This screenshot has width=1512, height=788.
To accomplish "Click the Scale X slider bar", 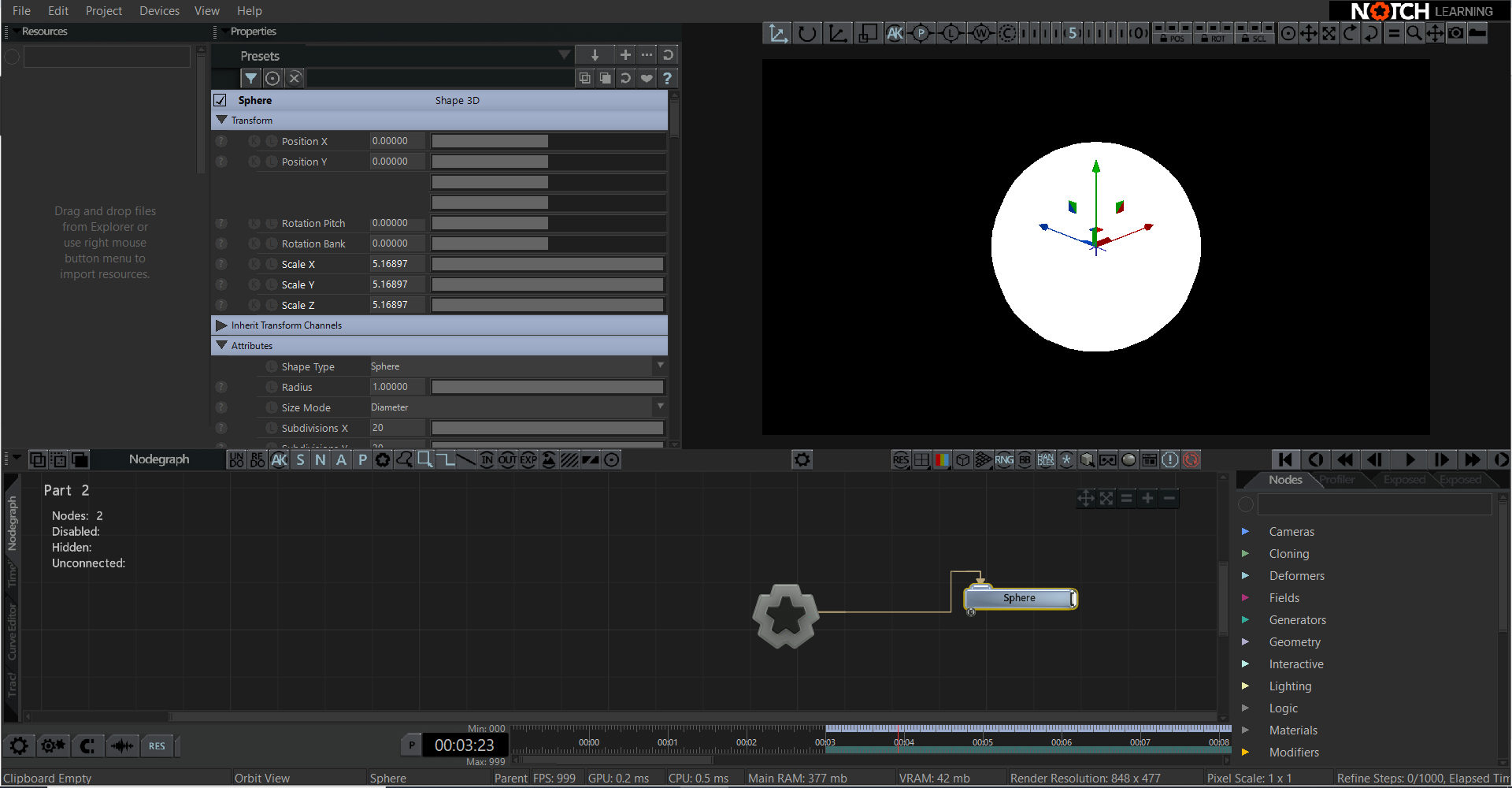I will click(x=547, y=264).
